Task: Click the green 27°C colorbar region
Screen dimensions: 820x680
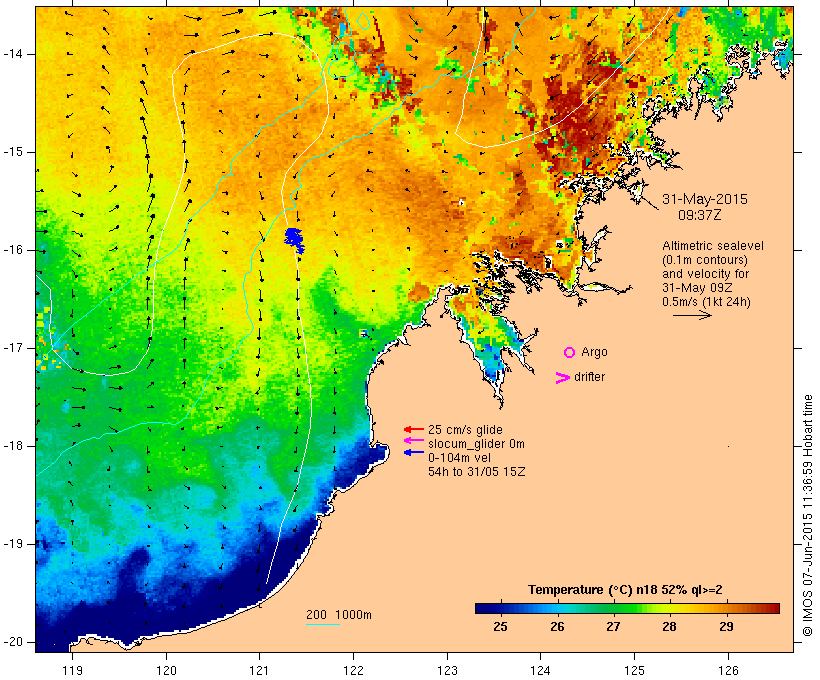Action: pyautogui.click(x=613, y=608)
